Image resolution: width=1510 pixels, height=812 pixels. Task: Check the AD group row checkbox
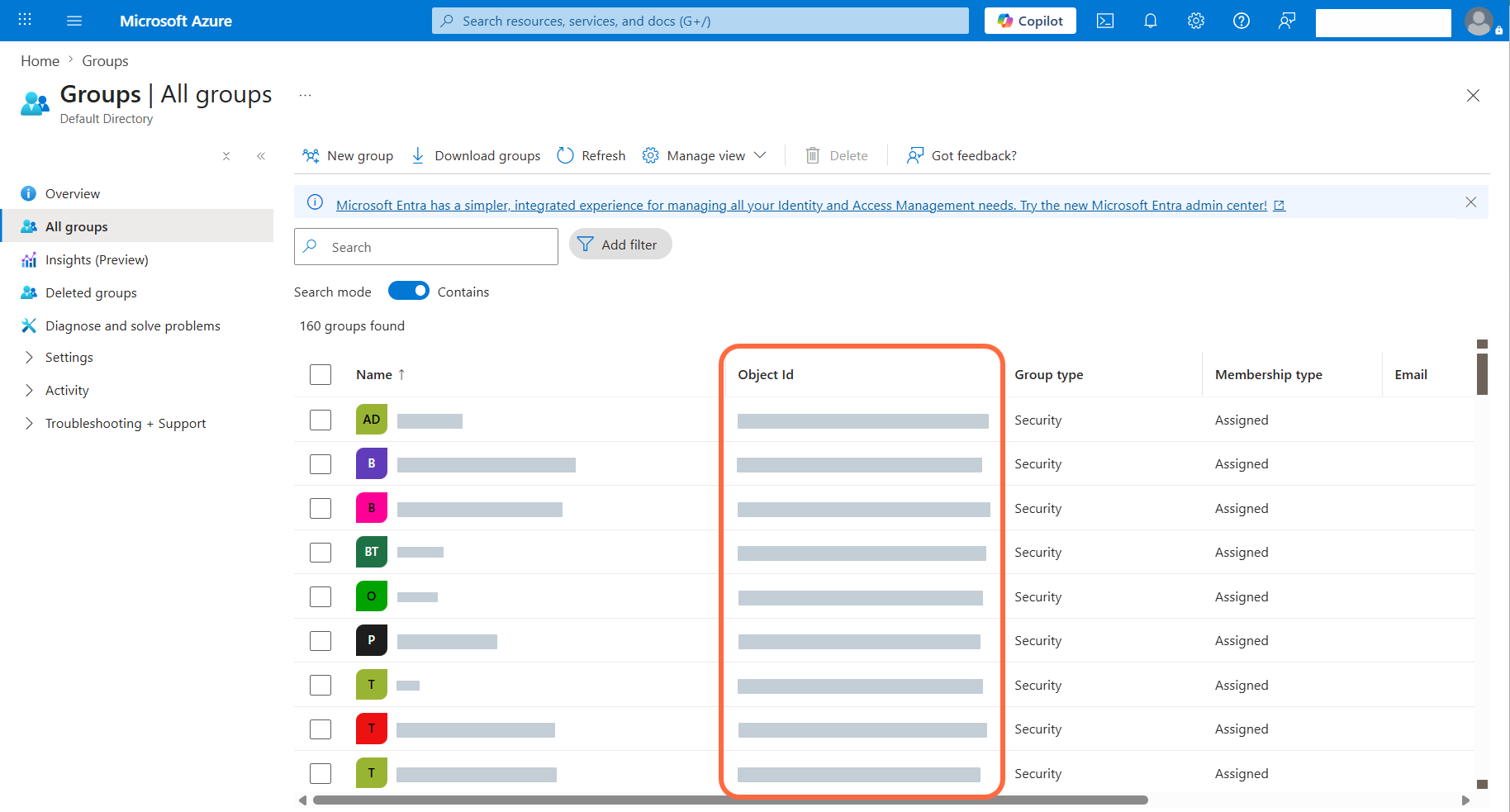[x=321, y=420]
